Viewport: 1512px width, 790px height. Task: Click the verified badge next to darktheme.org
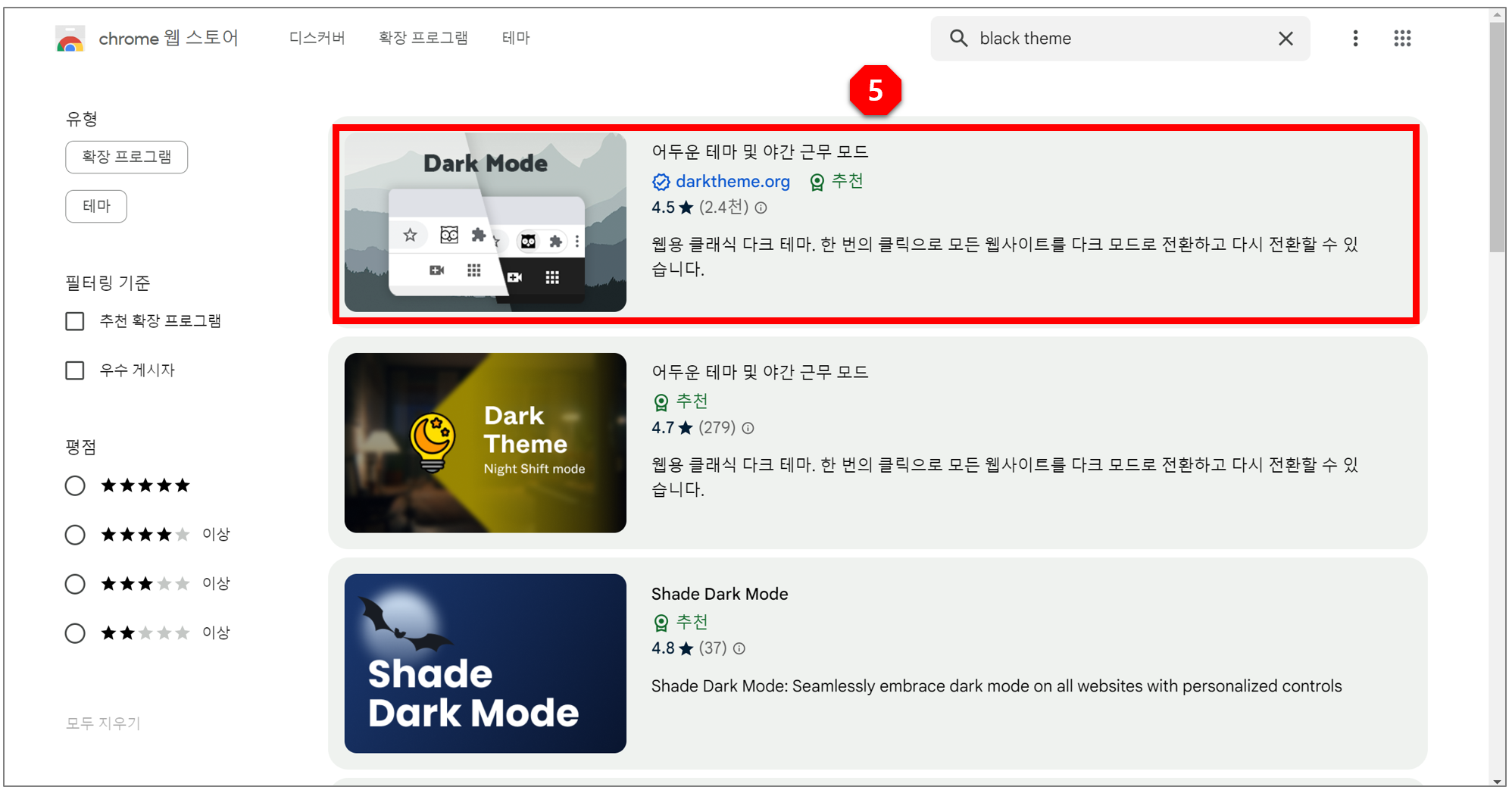(661, 182)
